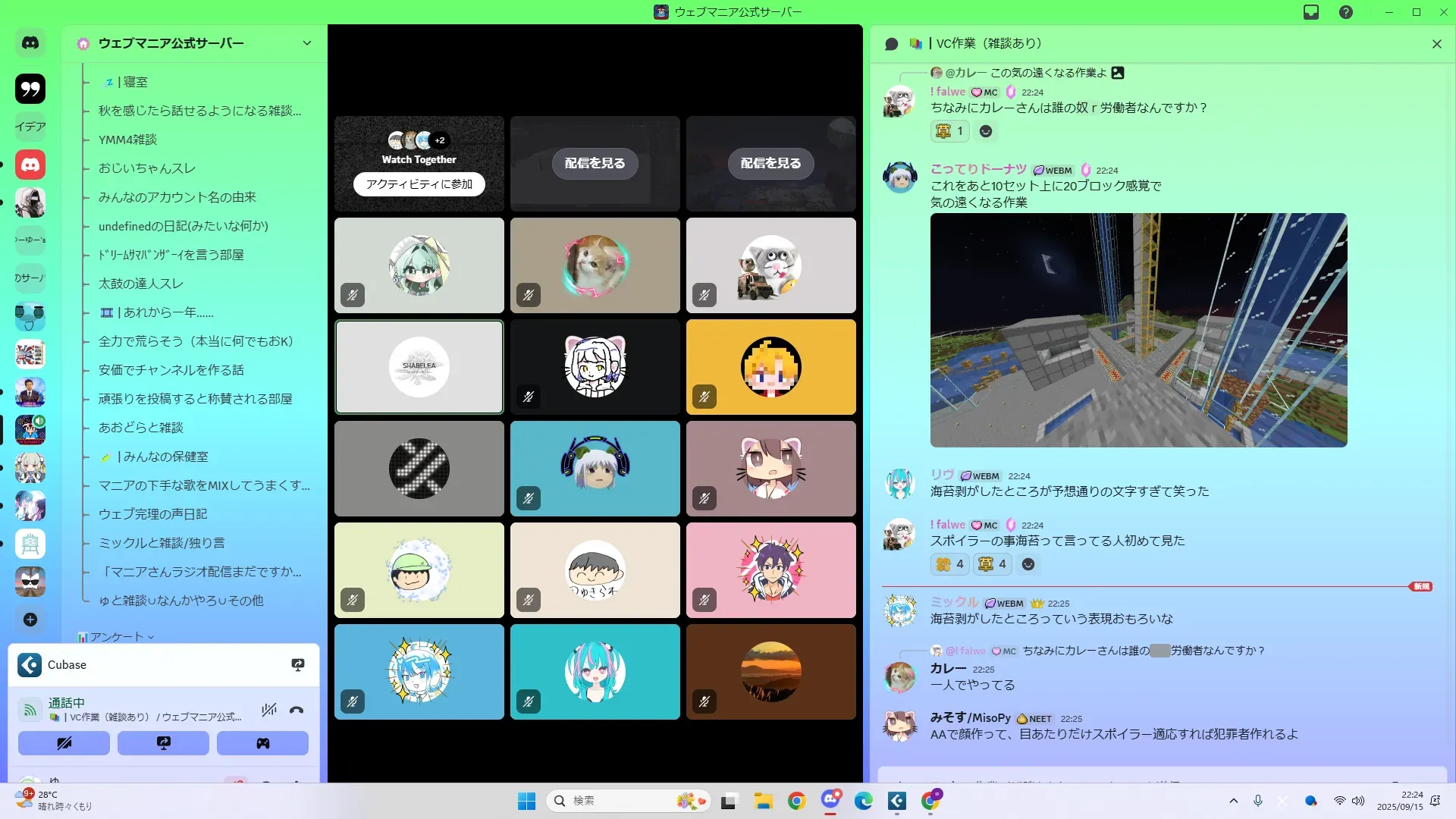Image resolution: width=1456 pixels, height=819 pixels.
Task: Add a server with the plus icon
Action: (x=30, y=620)
